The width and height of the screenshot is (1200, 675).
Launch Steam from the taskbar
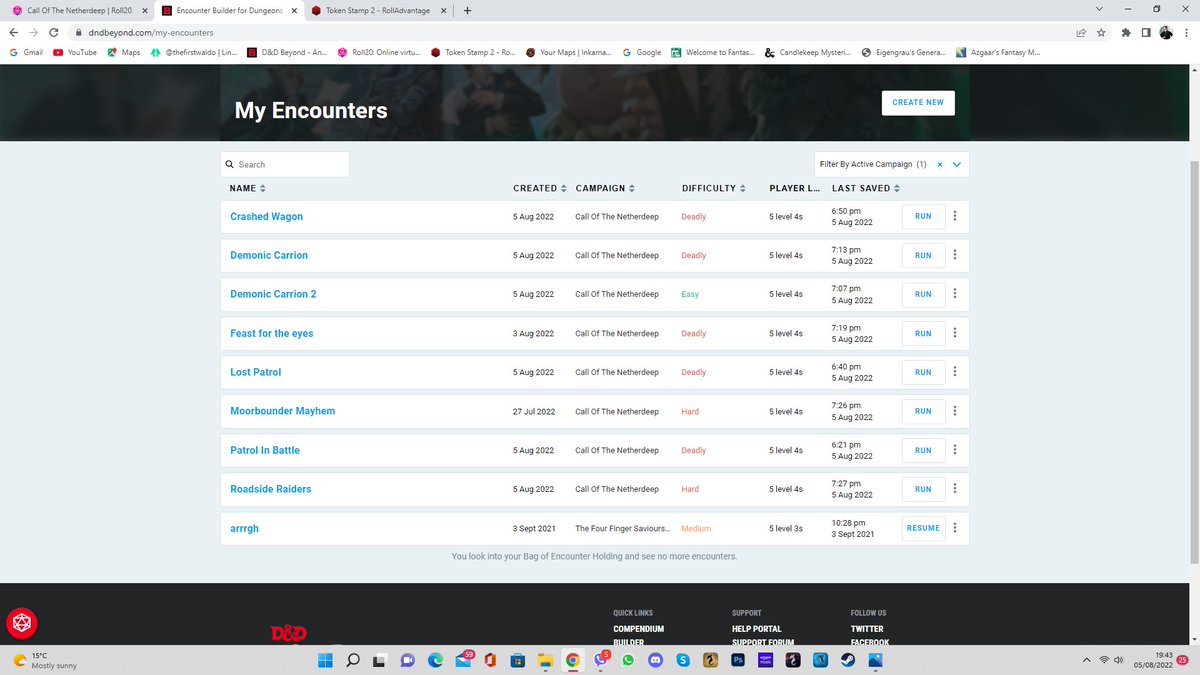coord(847,660)
